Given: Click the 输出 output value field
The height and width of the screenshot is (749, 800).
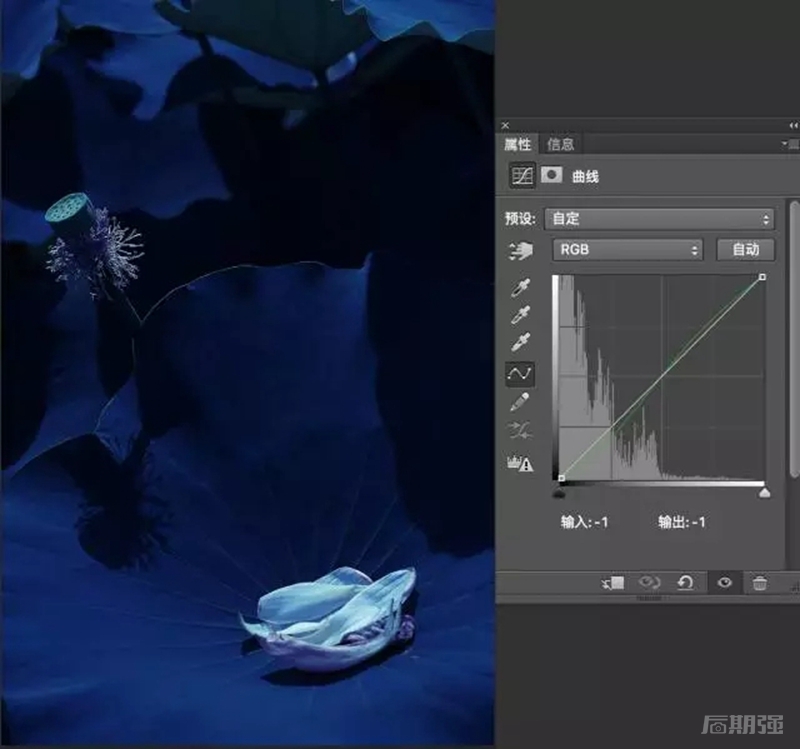Looking at the screenshot, I should (682, 522).
